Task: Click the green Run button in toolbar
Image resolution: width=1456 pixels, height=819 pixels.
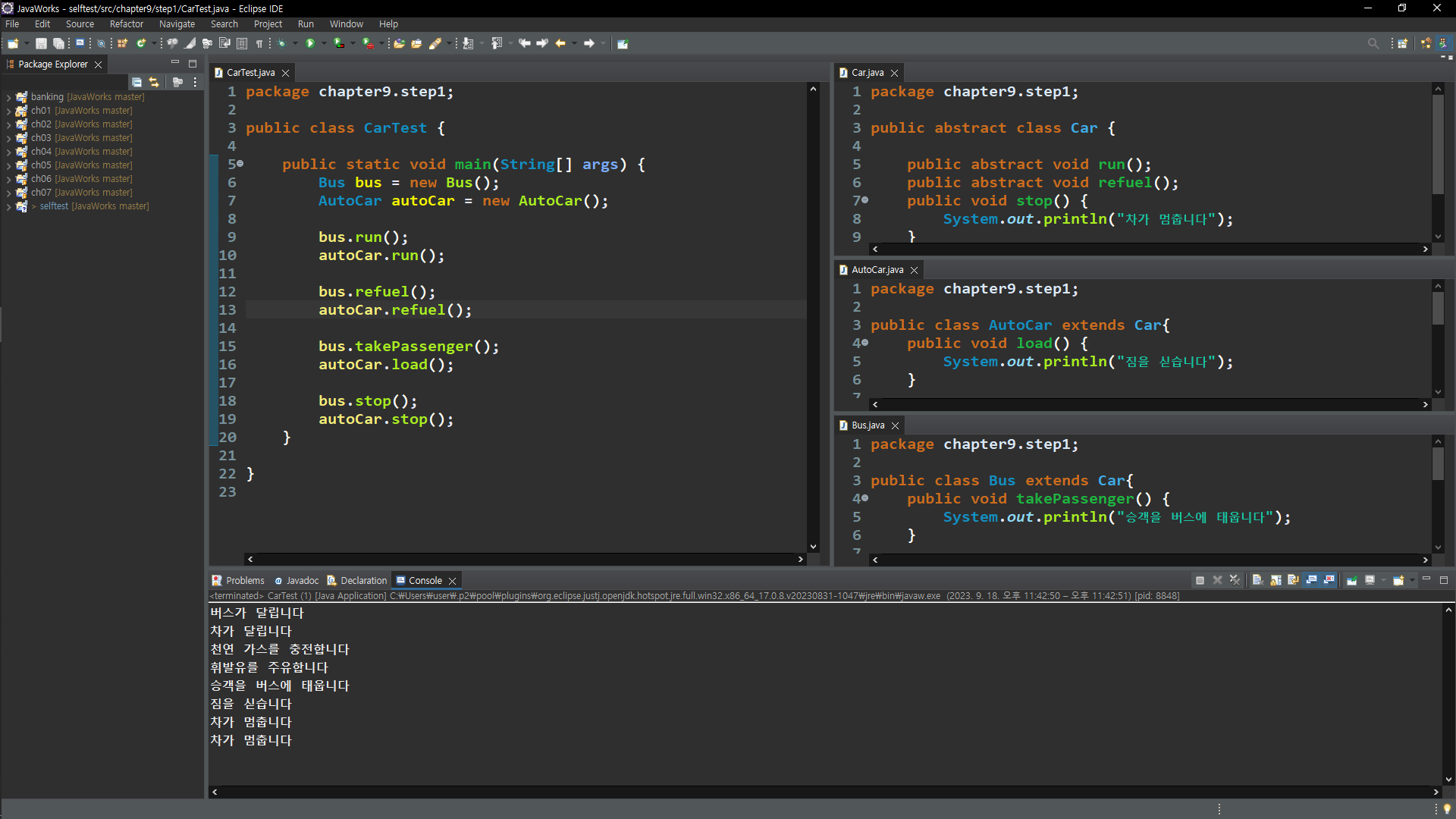Action: 310,44
